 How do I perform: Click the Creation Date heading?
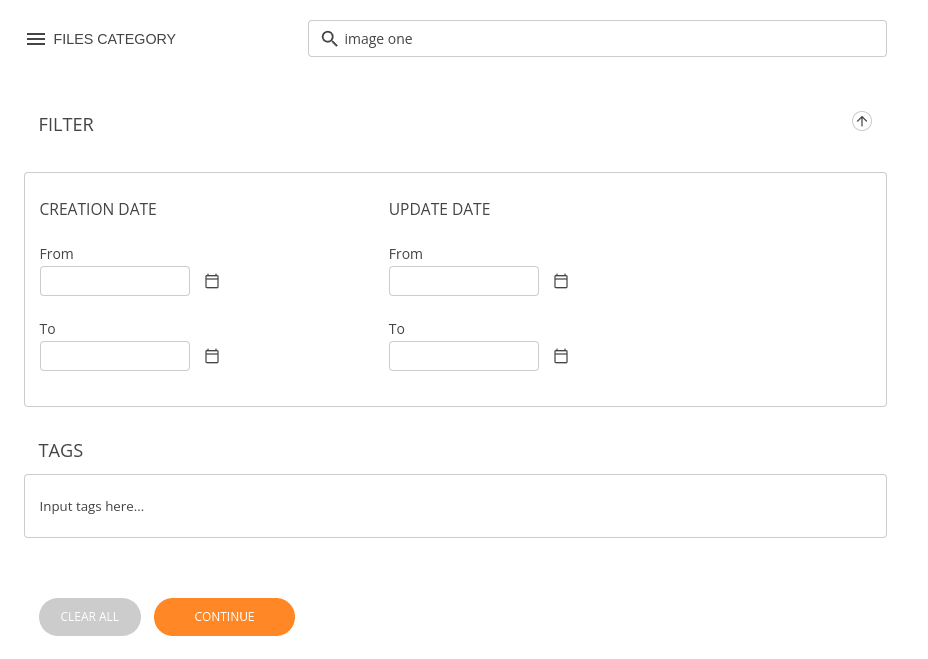coord(98,210)
